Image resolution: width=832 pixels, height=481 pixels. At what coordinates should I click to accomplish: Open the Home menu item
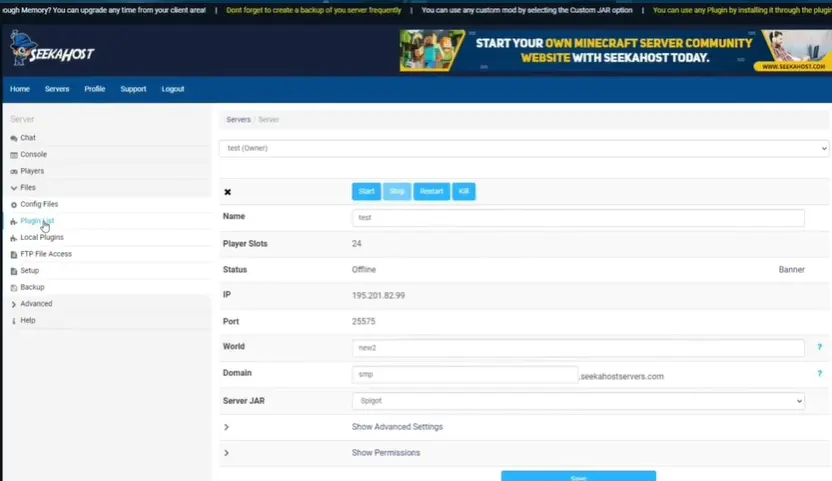point(20,89)
